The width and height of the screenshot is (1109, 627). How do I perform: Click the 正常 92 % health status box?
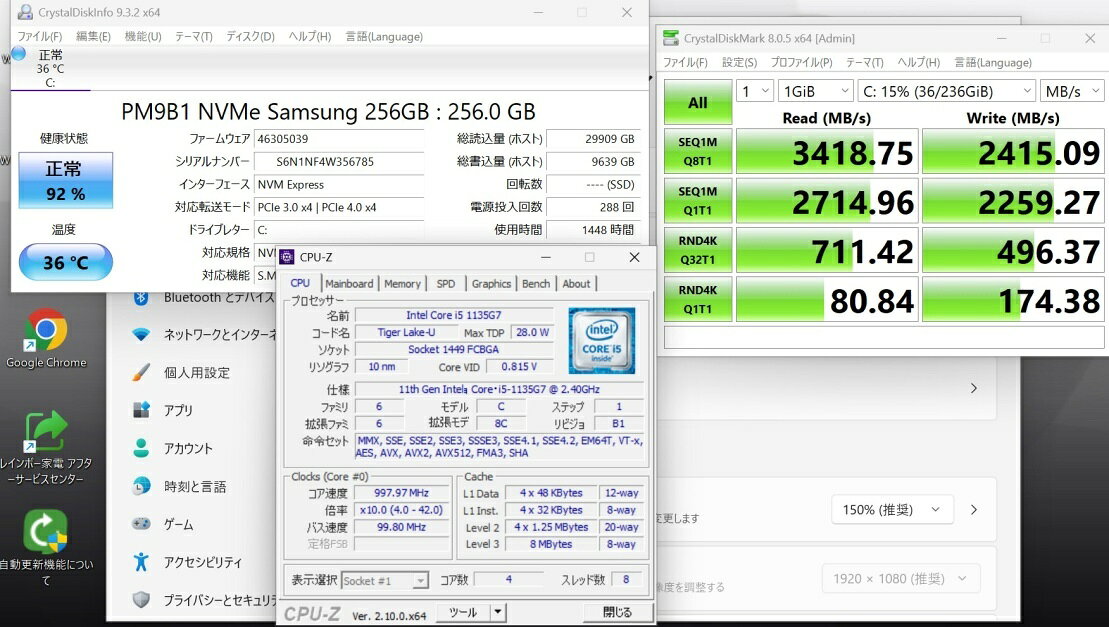pos(65,181)
